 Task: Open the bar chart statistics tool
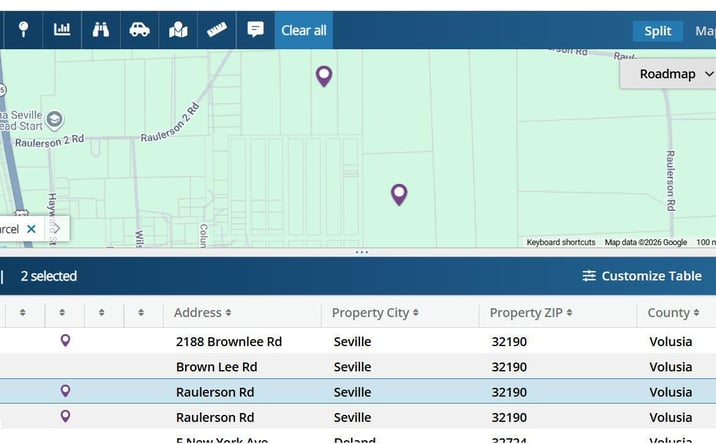[x=62, y=30]
